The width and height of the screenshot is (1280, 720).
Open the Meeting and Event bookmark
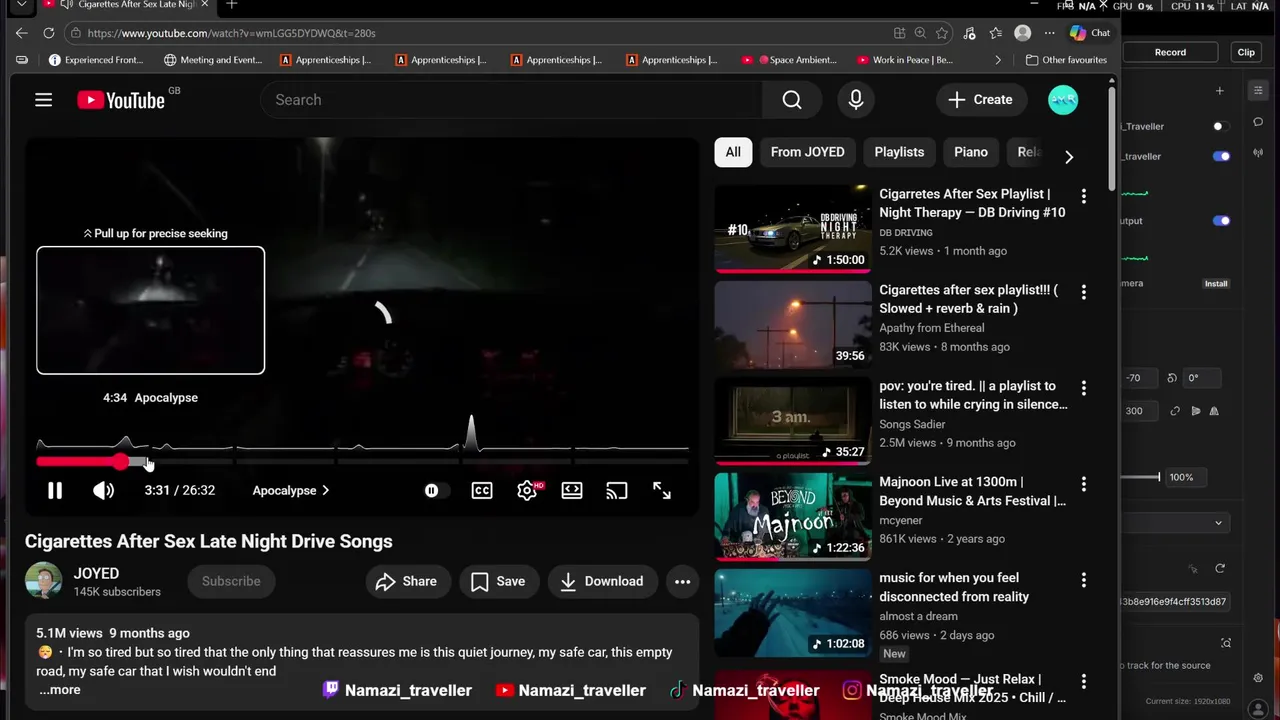pyautogui.click(x=213, y=60)
